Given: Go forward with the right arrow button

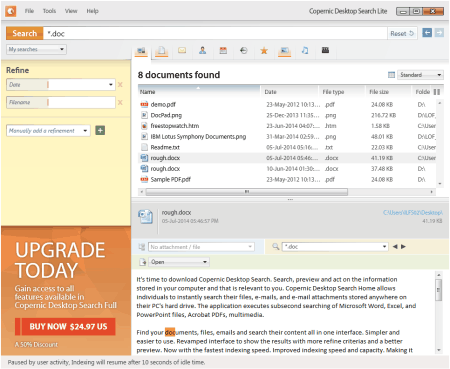Looking at the screenshot, I should tap(439, 33).
